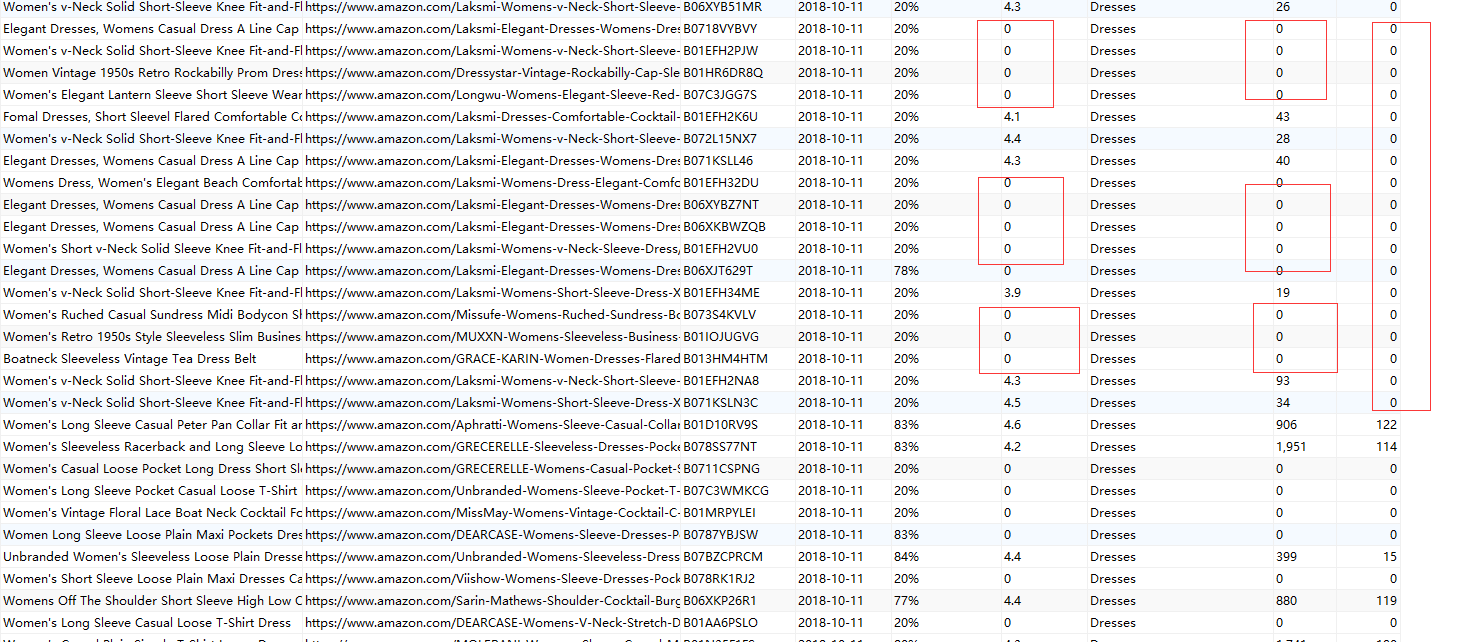Click the 880 review count cell

tap(1286, 600)
